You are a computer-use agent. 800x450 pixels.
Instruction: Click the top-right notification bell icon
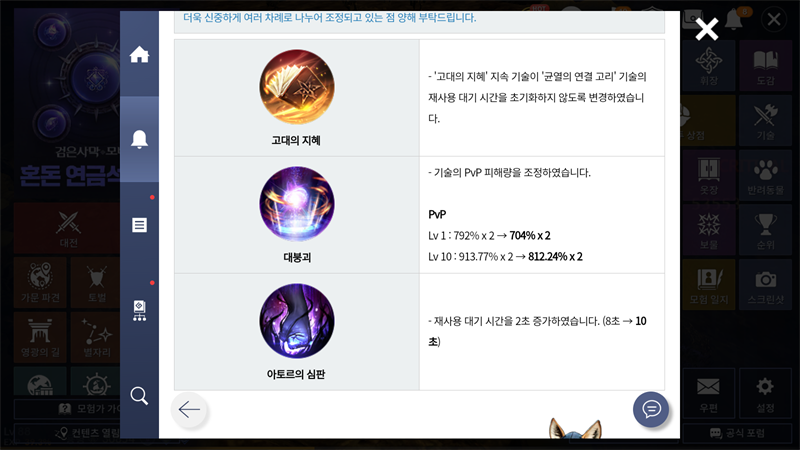click(734, 19)
